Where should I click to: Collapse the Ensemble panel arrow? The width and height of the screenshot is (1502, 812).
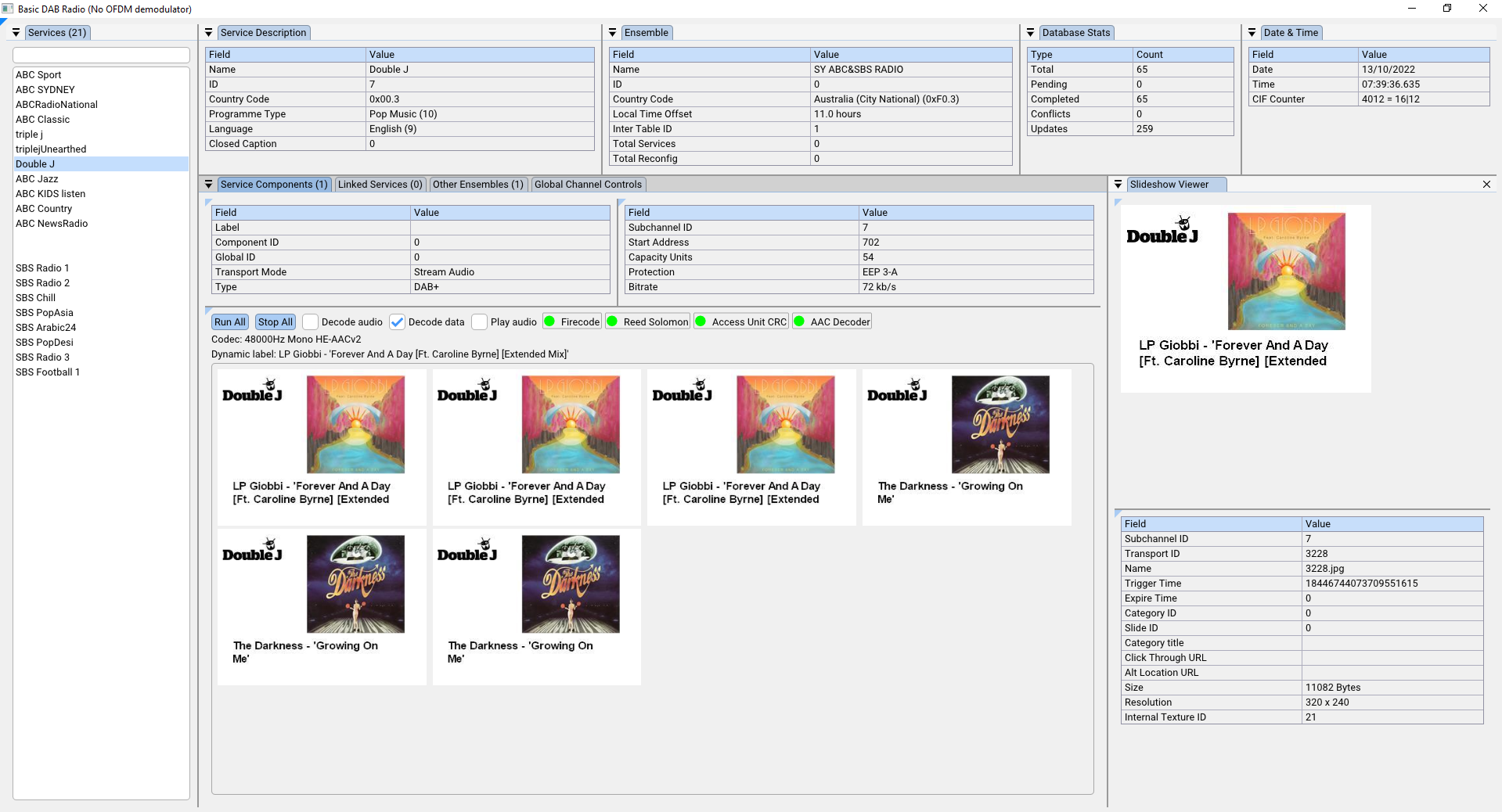tap(613, 33)
